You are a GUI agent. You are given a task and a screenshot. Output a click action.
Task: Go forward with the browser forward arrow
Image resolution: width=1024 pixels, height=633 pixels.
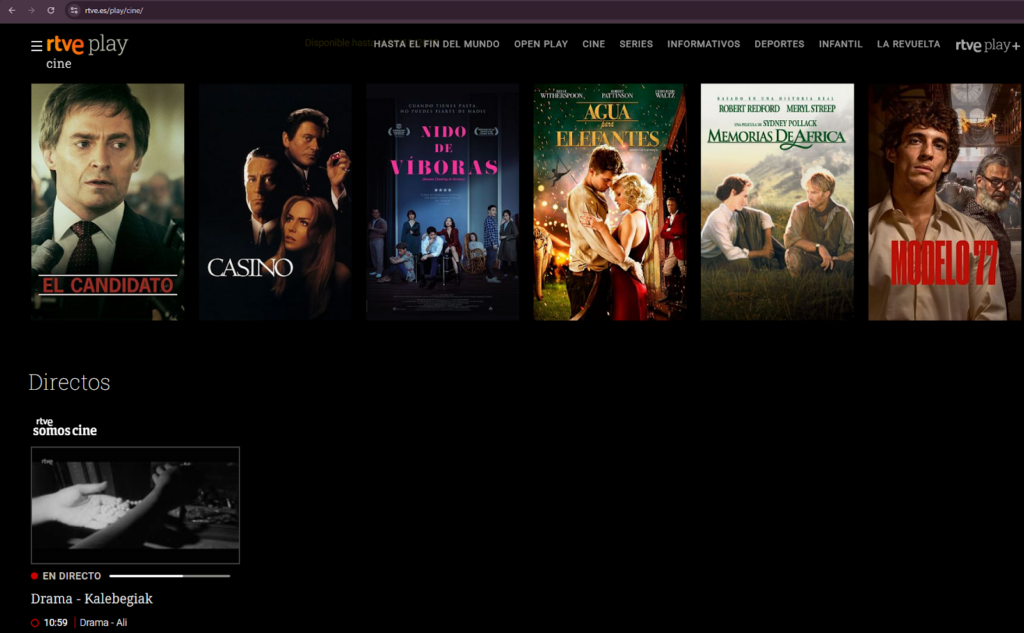click(31, 10)
